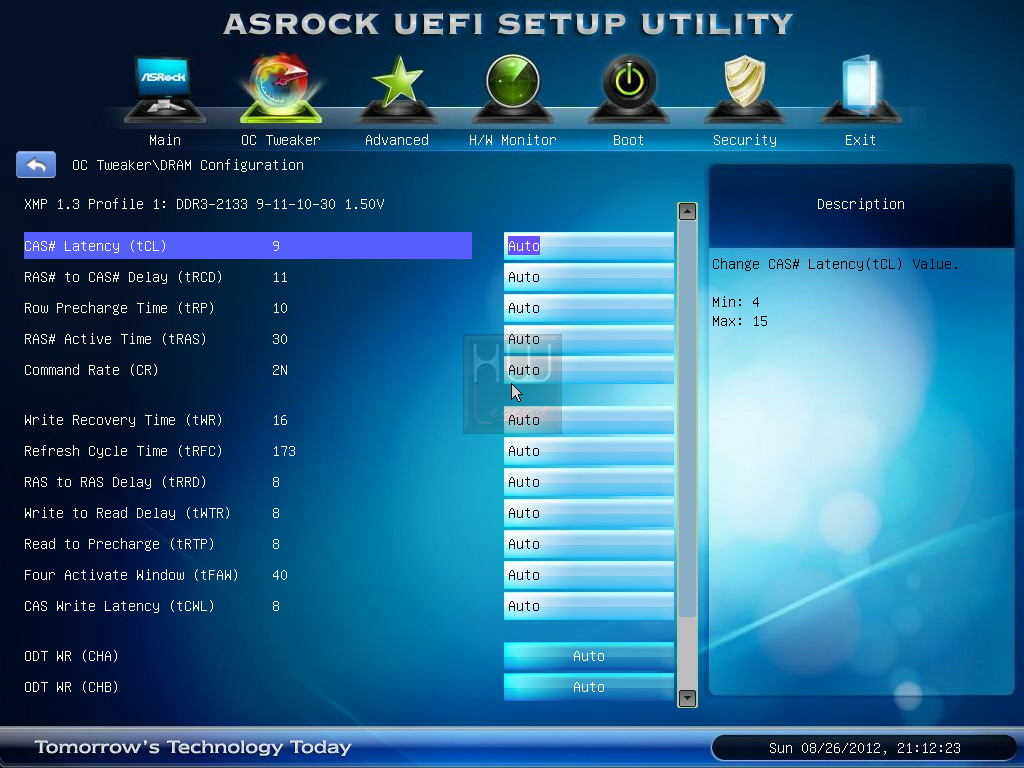Select the Refresh Cycle Time (tRFC) row

[x=248, y=451]
